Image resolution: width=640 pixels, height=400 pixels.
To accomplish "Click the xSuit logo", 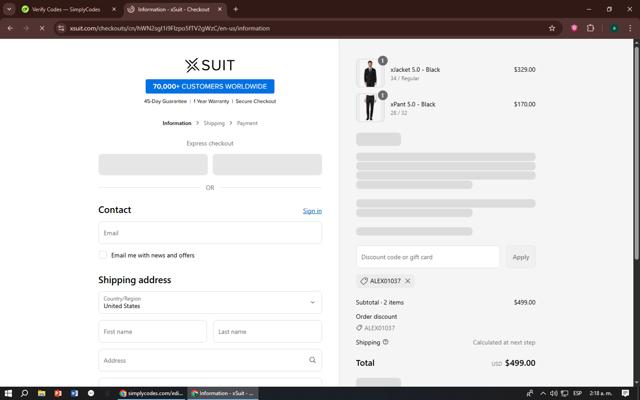I will [210, 65].
